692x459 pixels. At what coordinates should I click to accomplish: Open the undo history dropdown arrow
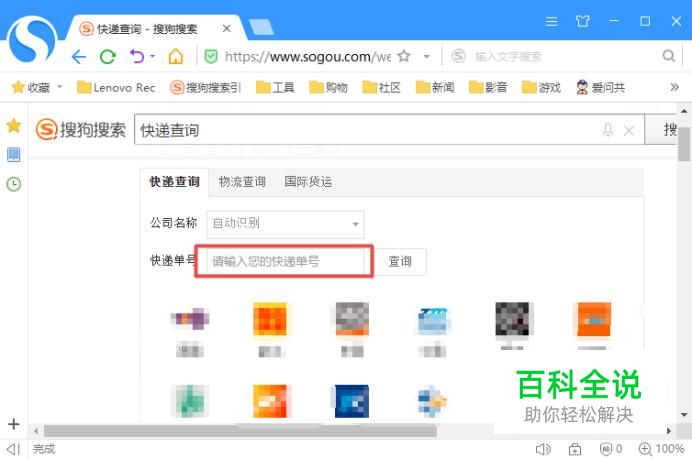[153, 56]
